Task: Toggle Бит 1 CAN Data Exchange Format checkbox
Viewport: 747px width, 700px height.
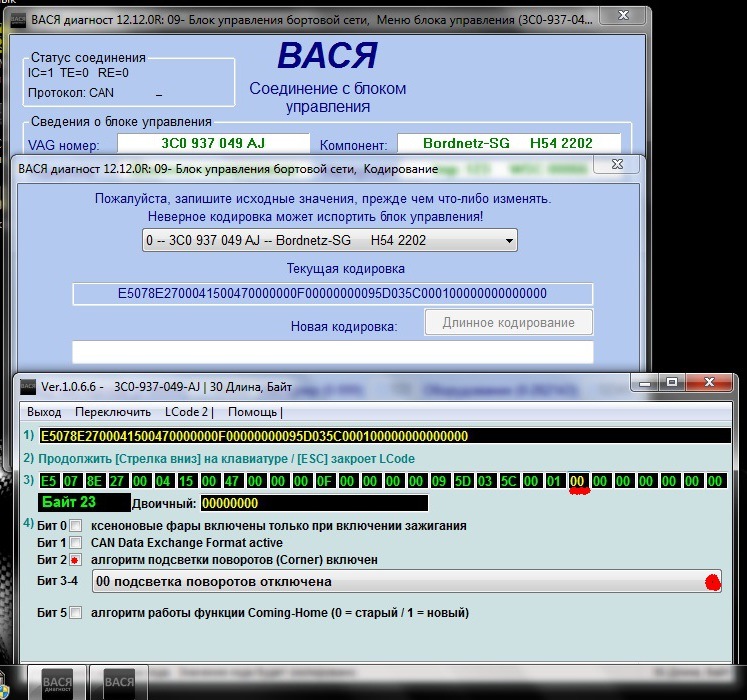Action: [x=75, y=543]
